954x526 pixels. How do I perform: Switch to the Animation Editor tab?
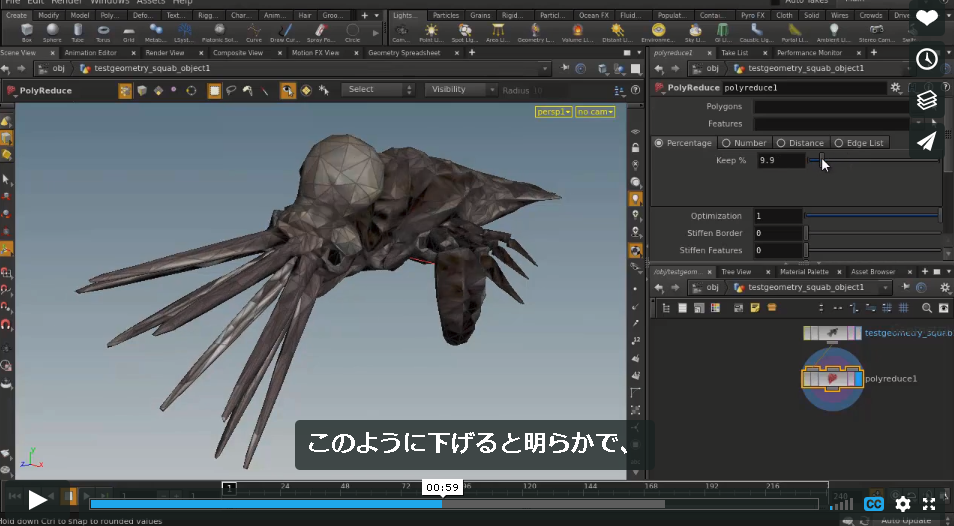[x=90, y=53]
